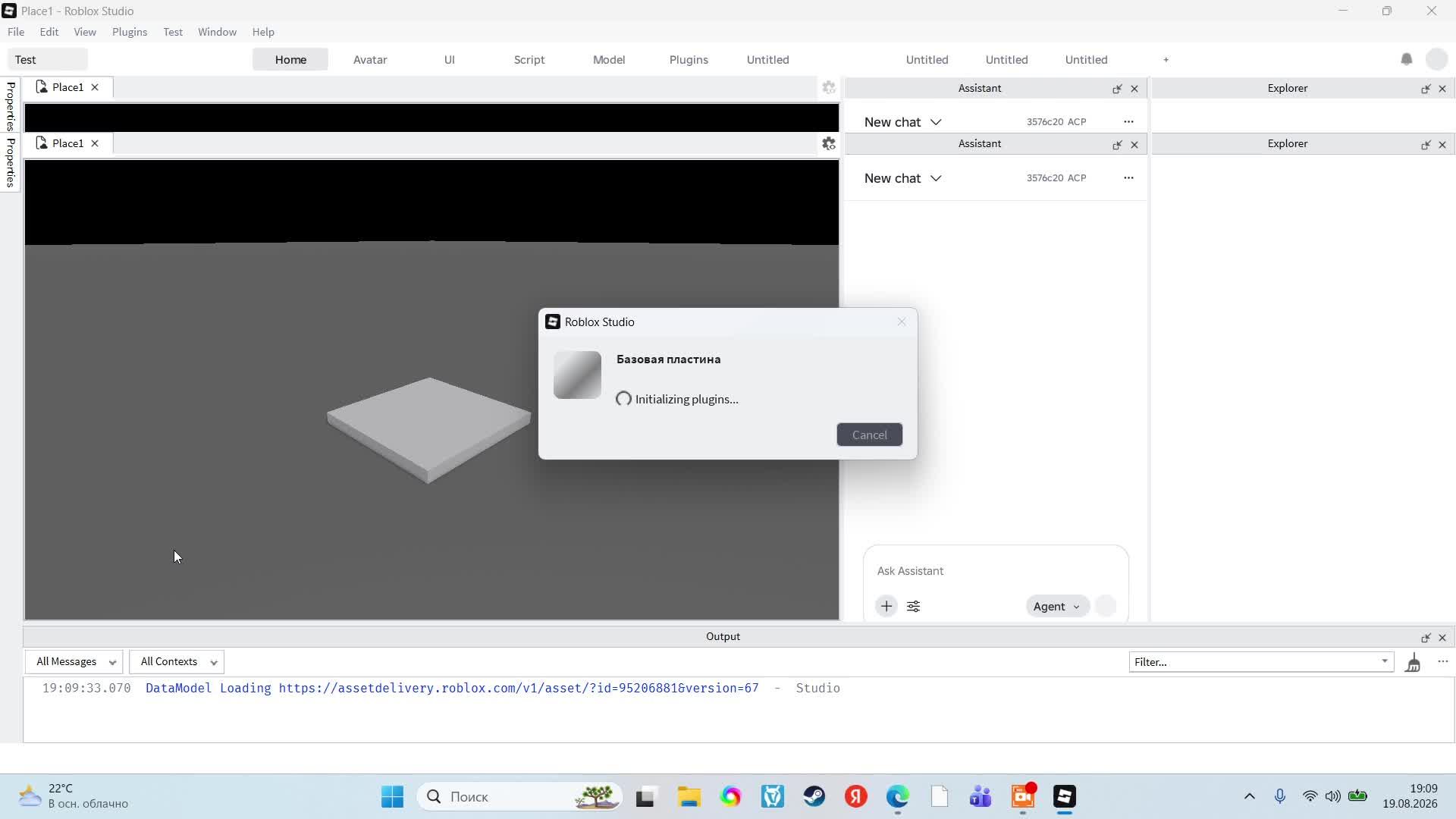Open the Edit menu
Screen dimensions: 1456x819
click(49, 32)
